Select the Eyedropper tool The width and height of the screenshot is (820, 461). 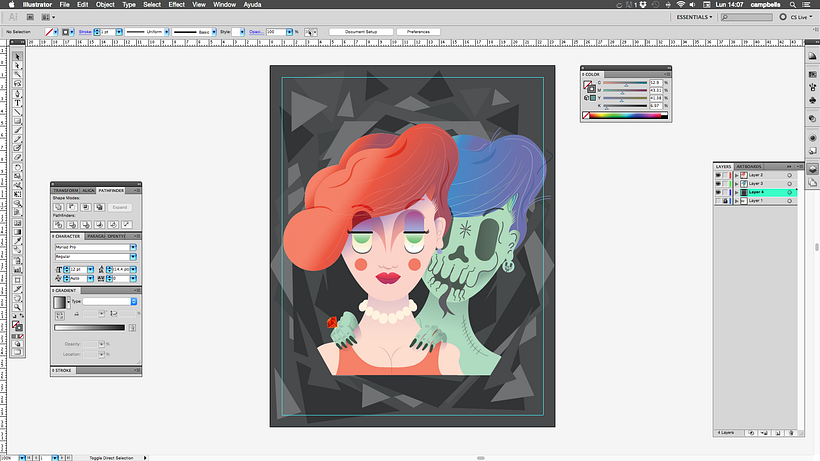tap(17, 241)
